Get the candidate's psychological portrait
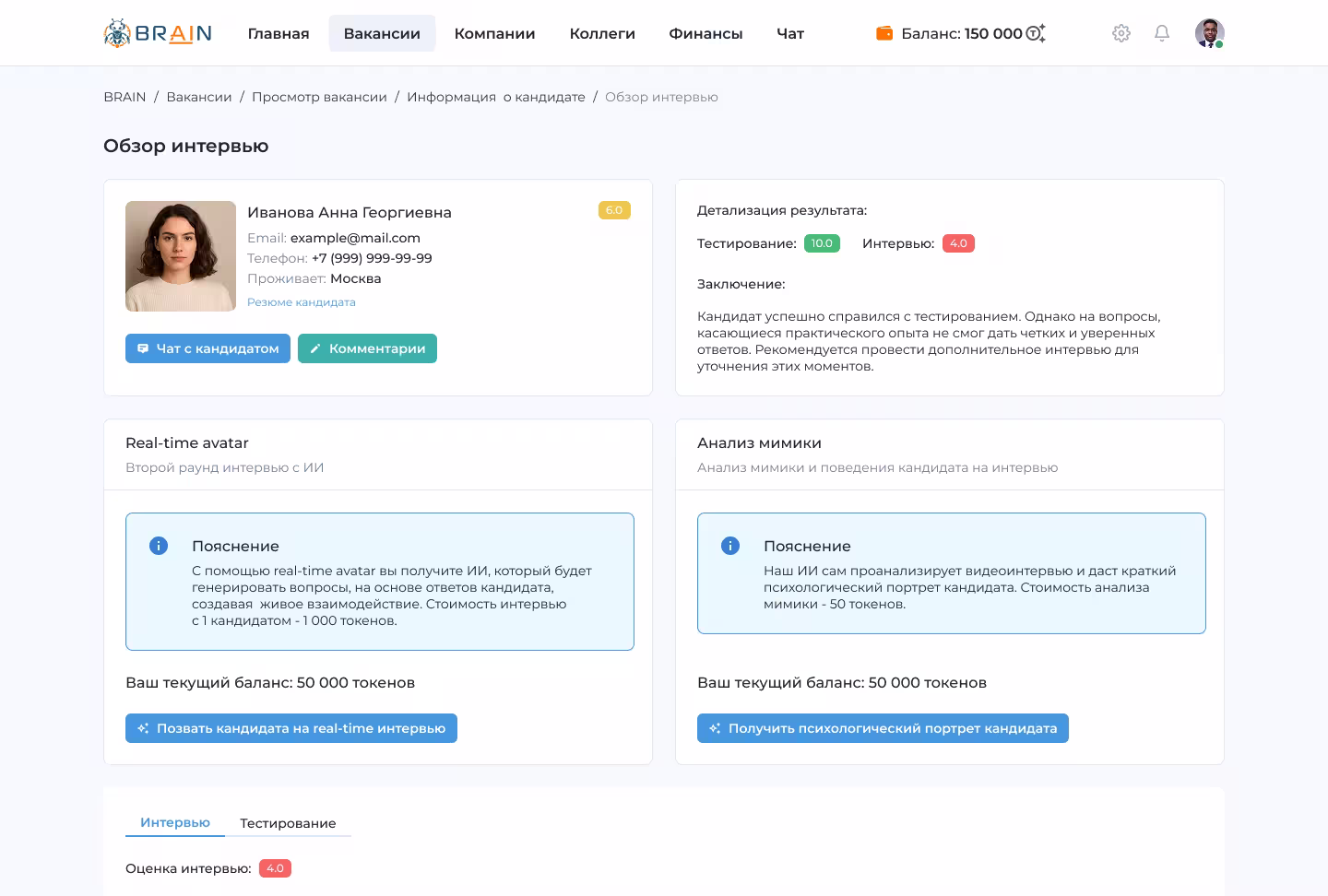The height and width of the screenshot is (896, 1328). (x=883, y=728)
